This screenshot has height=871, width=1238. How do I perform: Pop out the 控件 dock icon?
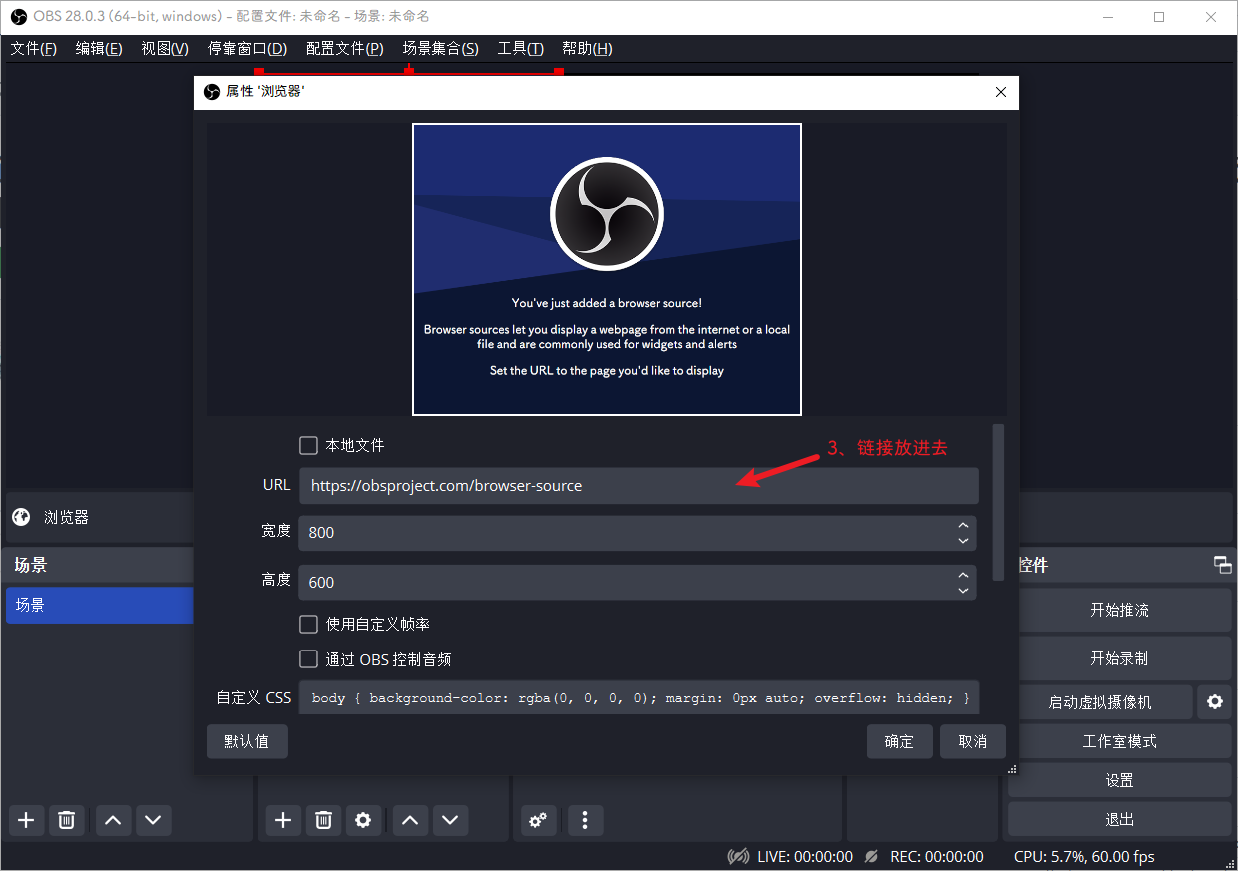tap(1222, 565)
